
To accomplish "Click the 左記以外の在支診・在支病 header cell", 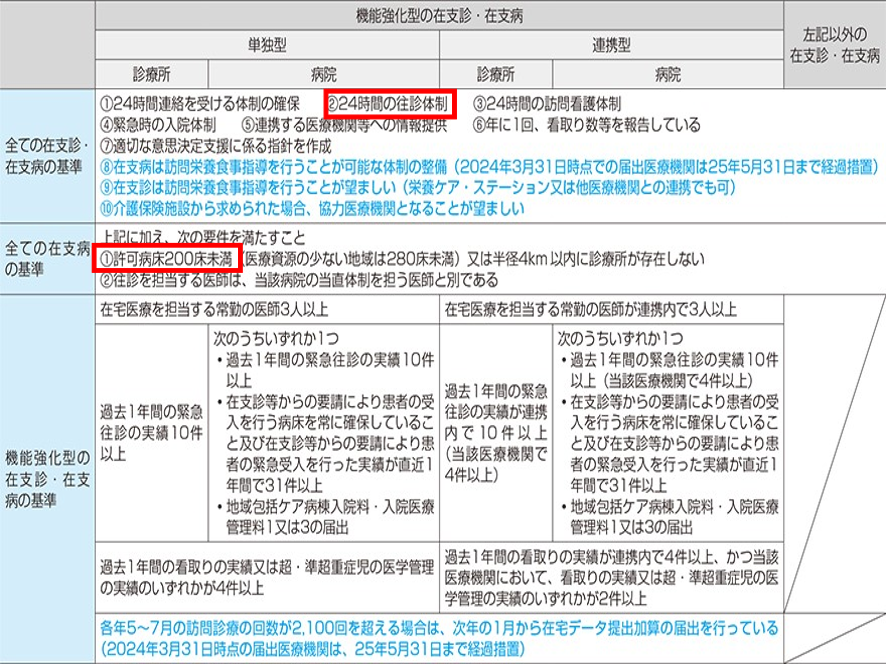I will tap(834, 46).
